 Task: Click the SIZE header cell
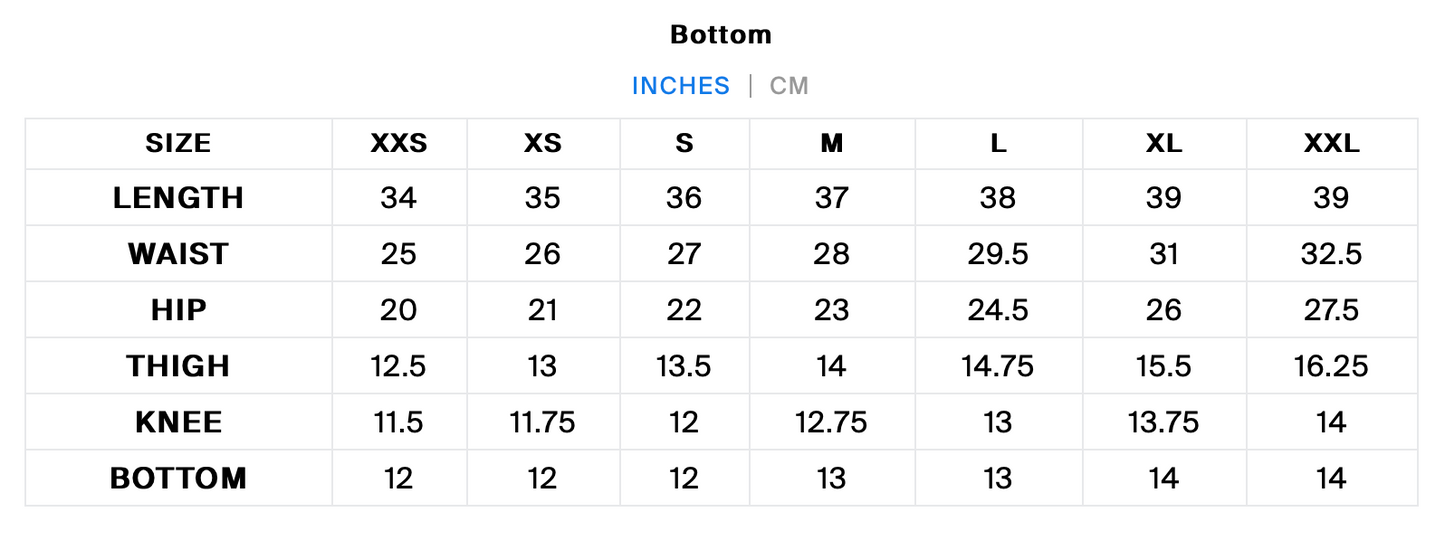tap(179, 144)
